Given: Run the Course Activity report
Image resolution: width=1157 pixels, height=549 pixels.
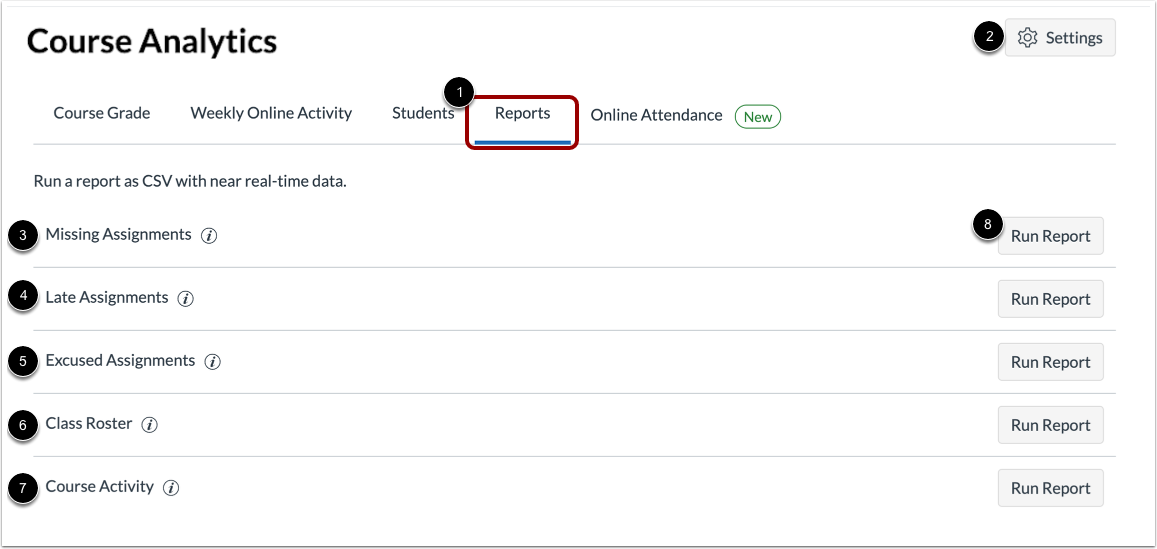Looking at the screenshot, I should [1050, 488].
